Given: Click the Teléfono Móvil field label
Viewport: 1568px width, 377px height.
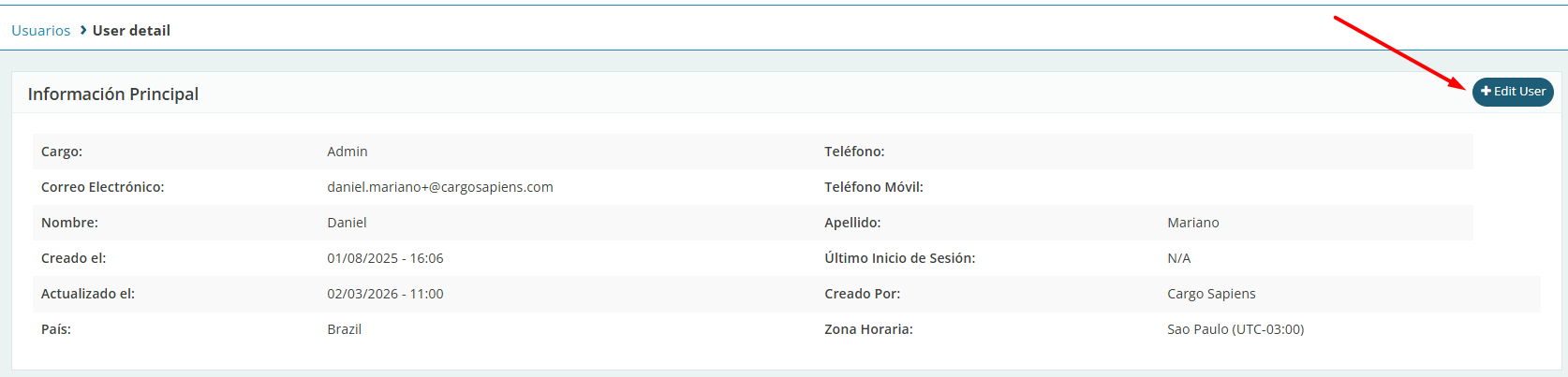Looking at the screenshot, I should (874, 187).
